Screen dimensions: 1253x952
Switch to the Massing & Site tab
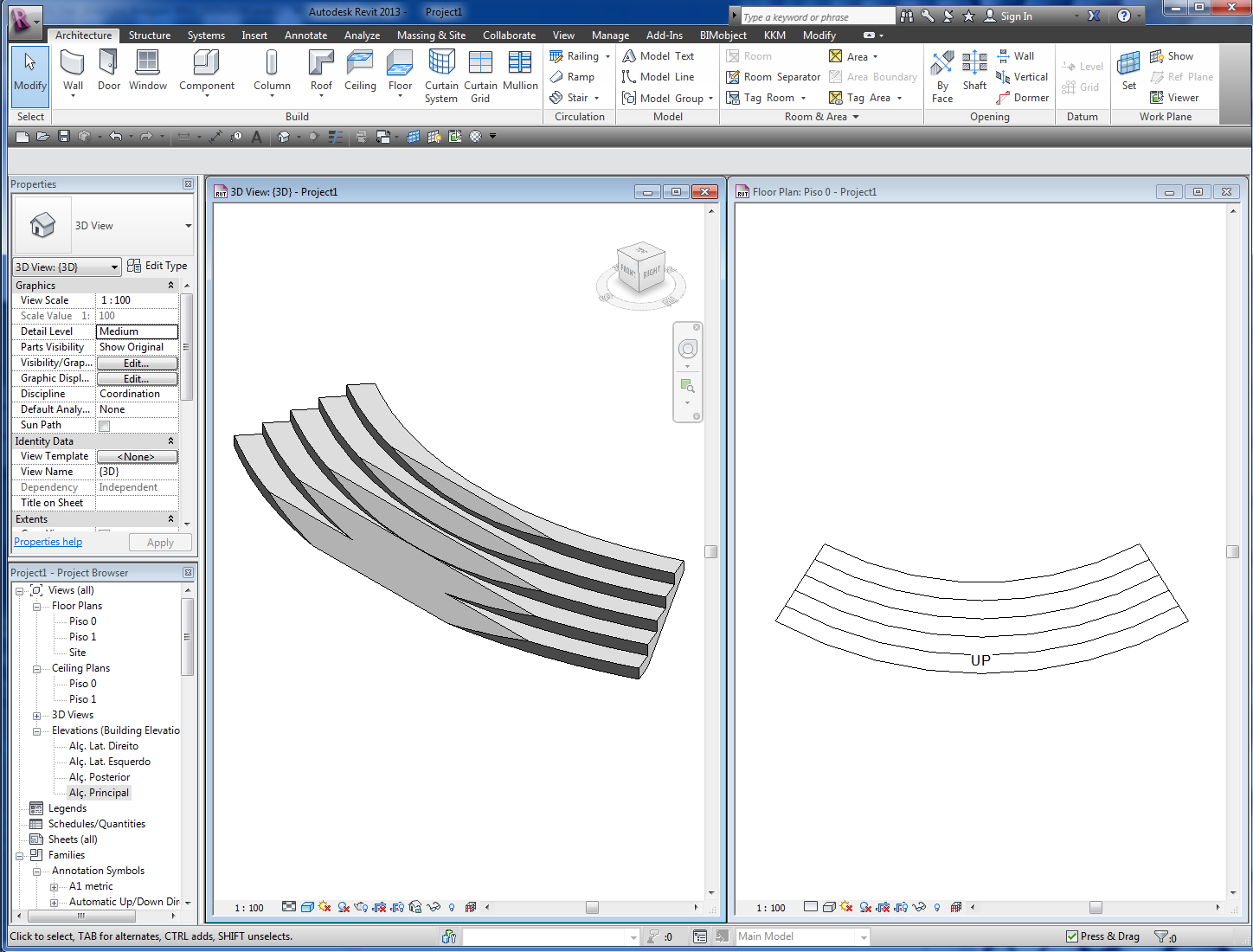pyautogui.click(x=431, y=35)
